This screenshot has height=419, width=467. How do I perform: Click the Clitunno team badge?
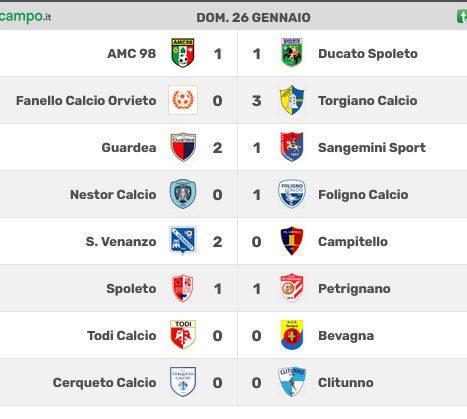click(292, 382)
